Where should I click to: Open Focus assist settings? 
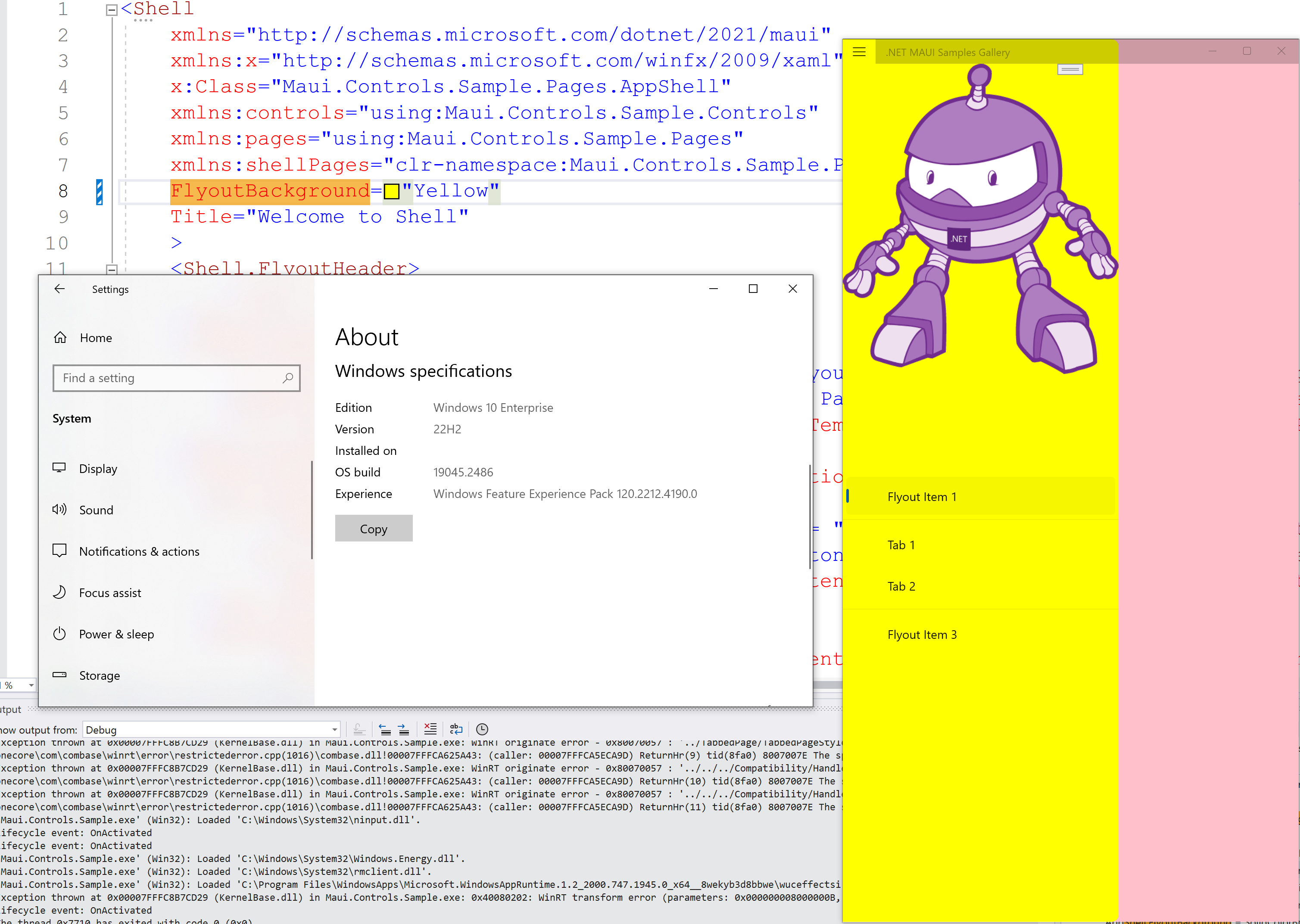tap(110, 592)
